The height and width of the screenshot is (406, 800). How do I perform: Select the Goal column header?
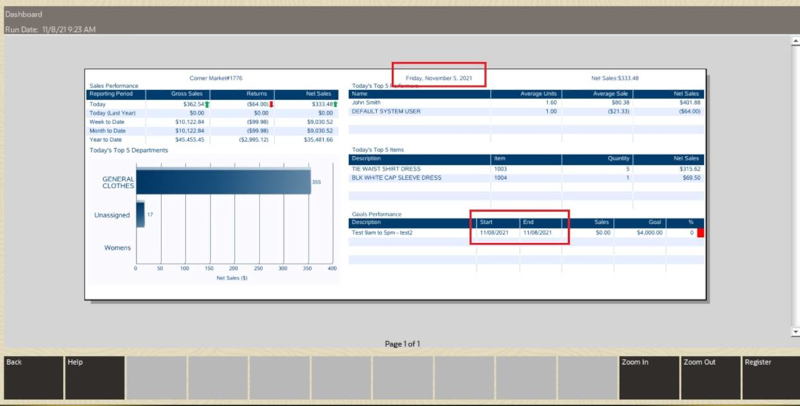click(655, 223)
